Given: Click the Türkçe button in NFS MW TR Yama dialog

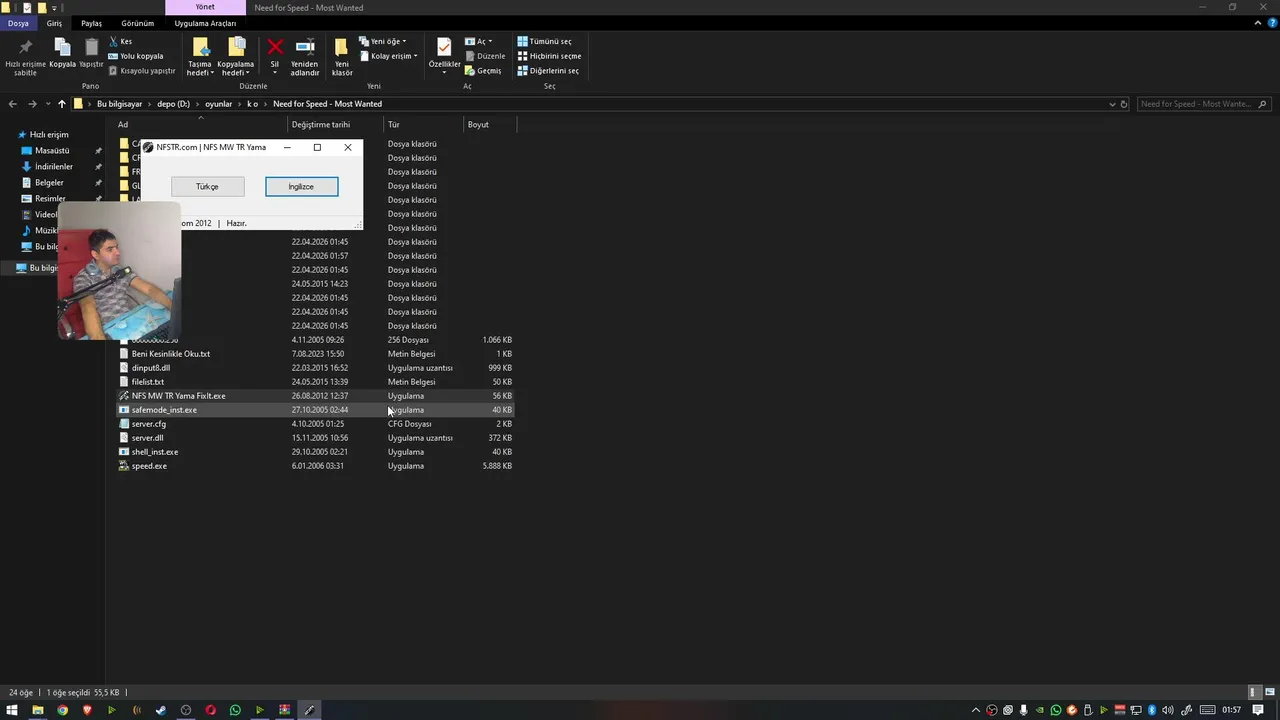Looking at the screenshot, I should click(207, 187).
